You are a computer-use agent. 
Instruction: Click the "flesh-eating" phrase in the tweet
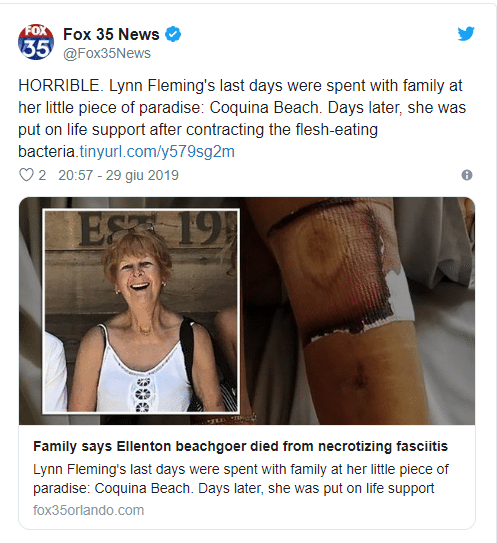336,130
